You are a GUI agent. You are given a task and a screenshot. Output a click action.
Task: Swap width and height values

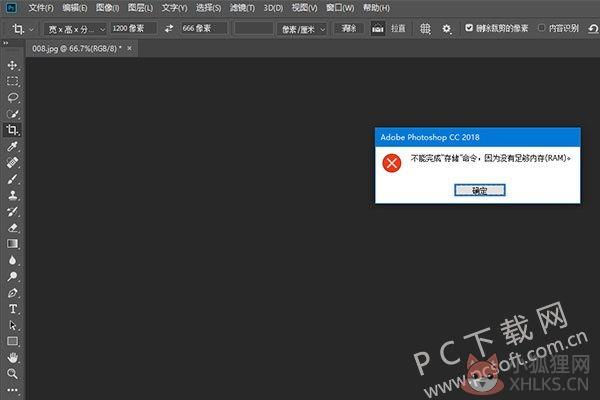pos(169,28)
